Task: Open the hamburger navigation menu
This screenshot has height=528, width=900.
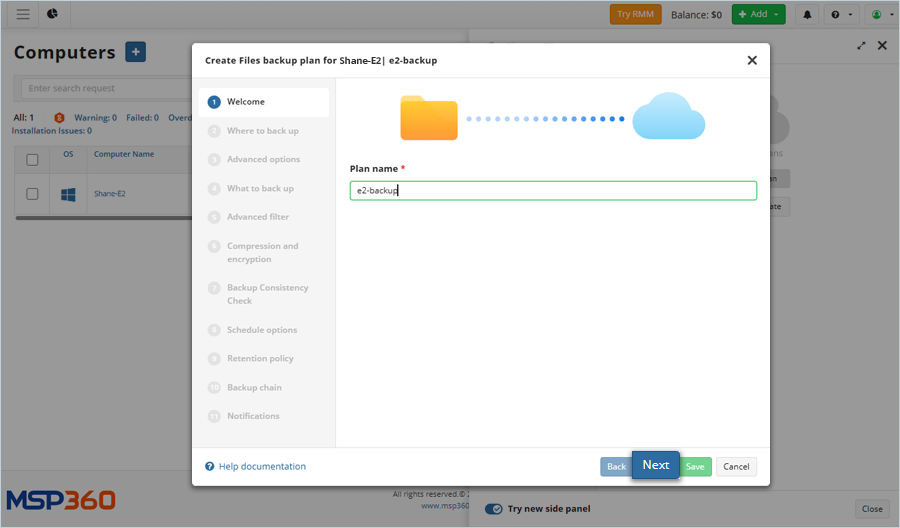Action: coord(23,14)
